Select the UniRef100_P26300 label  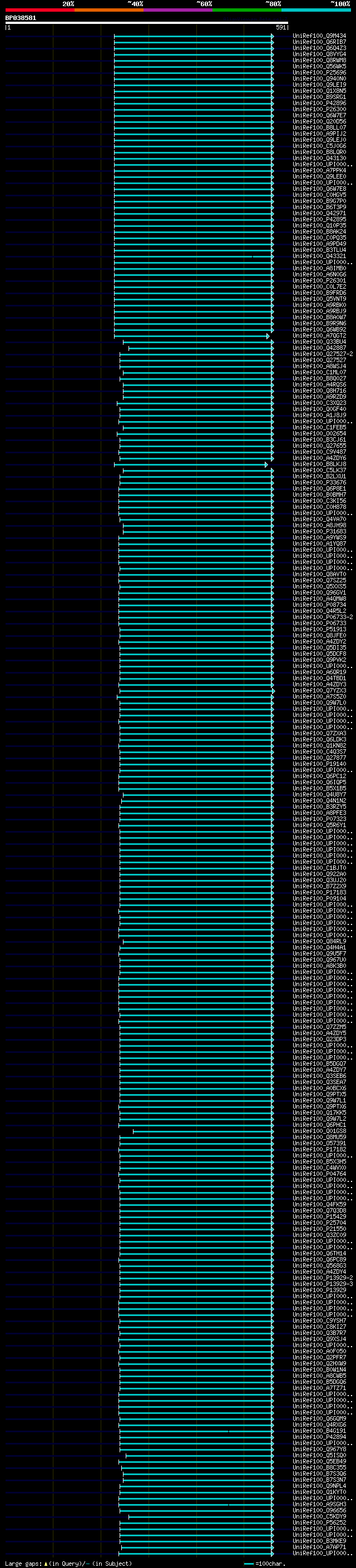319,110
